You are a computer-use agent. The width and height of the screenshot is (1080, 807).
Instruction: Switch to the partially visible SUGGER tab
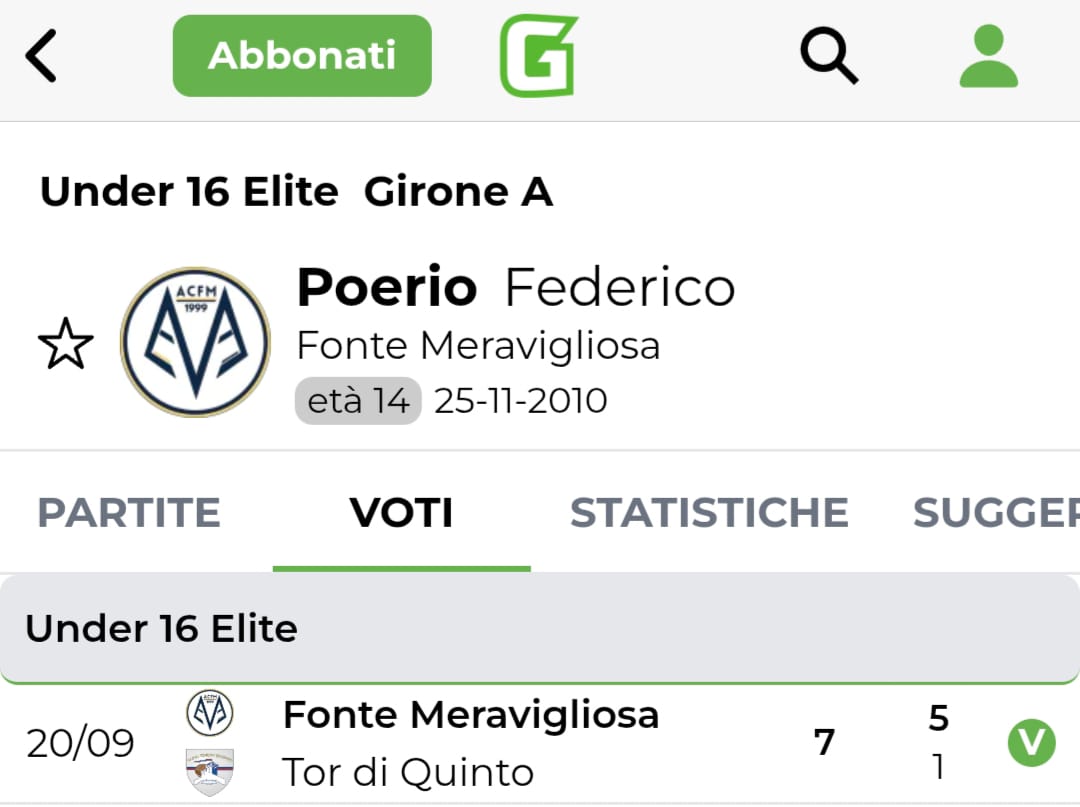coord(995,513)
